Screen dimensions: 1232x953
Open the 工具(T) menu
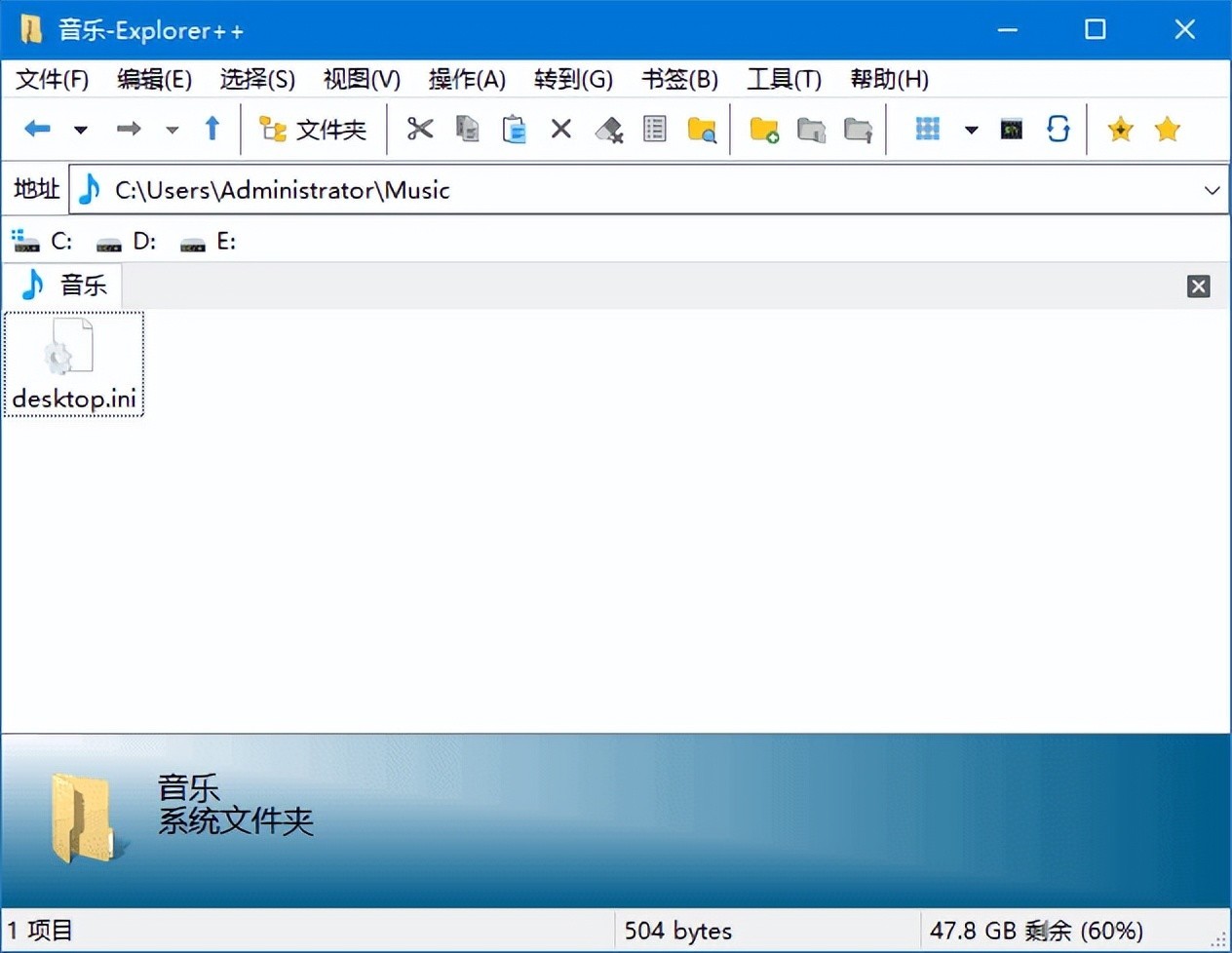click(x=785, y=79)
